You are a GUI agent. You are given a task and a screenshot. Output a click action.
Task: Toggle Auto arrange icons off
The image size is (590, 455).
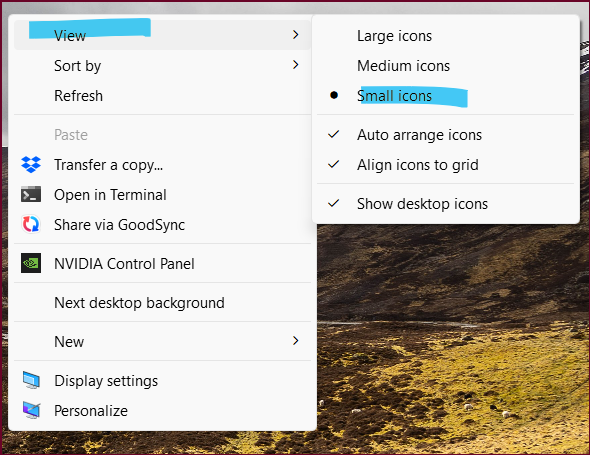point(446,135)
